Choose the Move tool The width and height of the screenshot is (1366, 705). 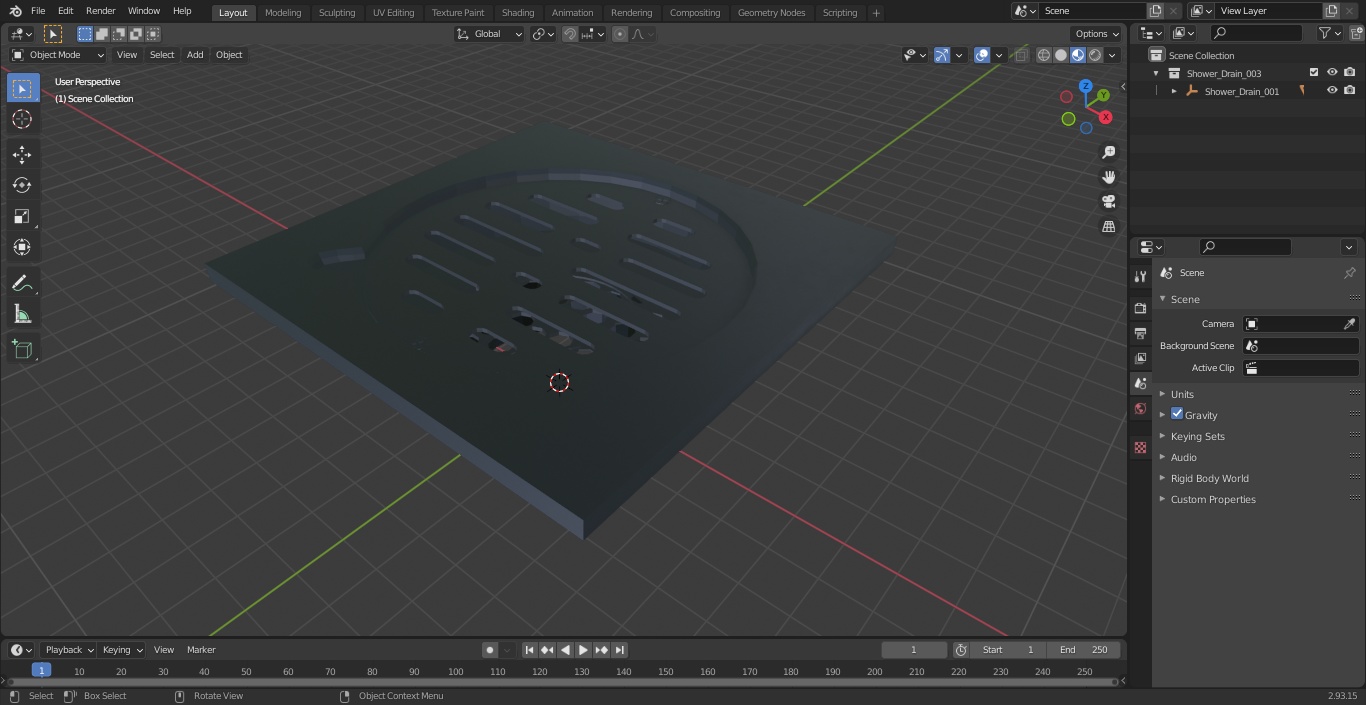pyautogui.click(x=22, y=154)
